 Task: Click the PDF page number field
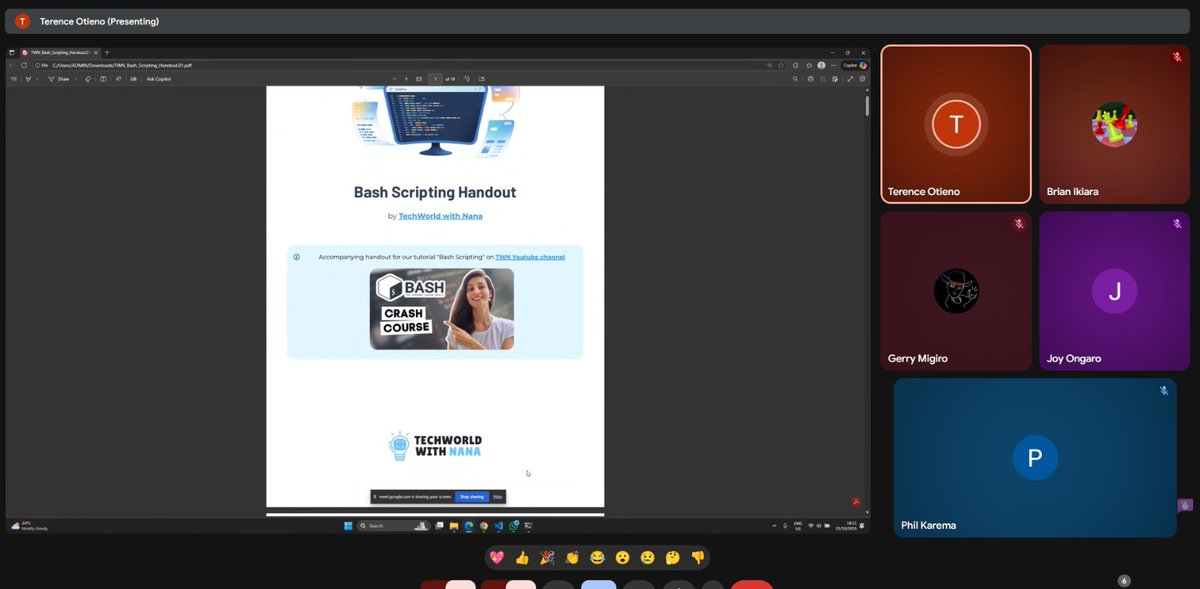(x=436, y=79)
